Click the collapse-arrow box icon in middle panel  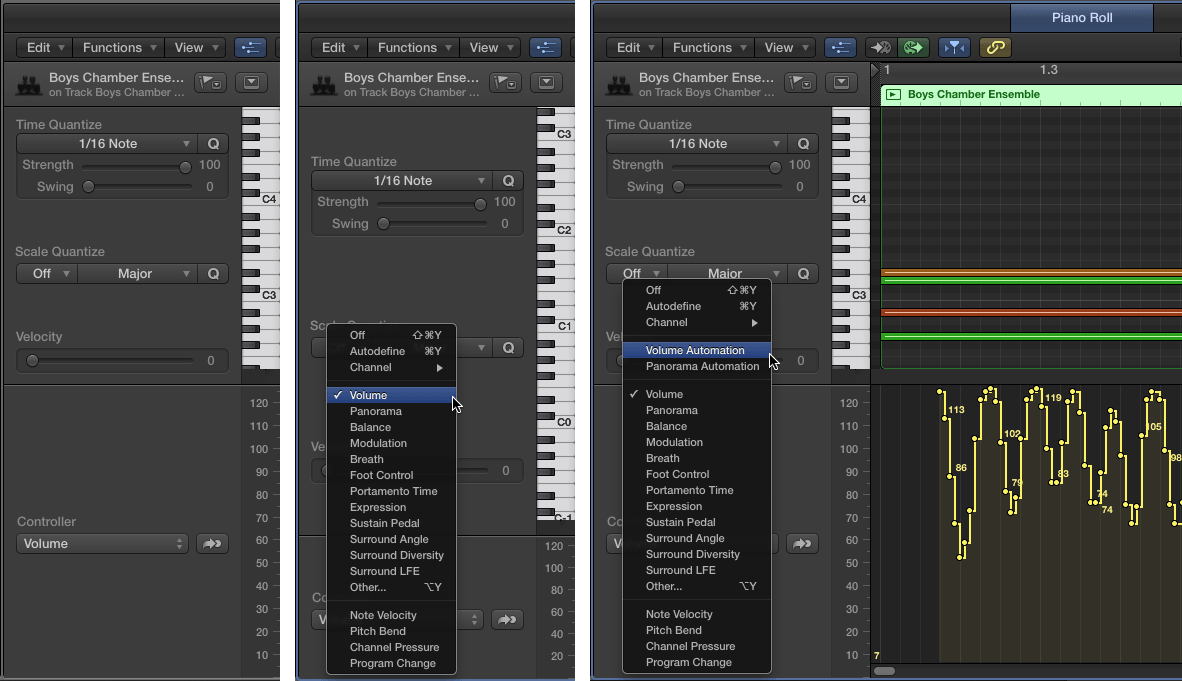click(546, 82)
